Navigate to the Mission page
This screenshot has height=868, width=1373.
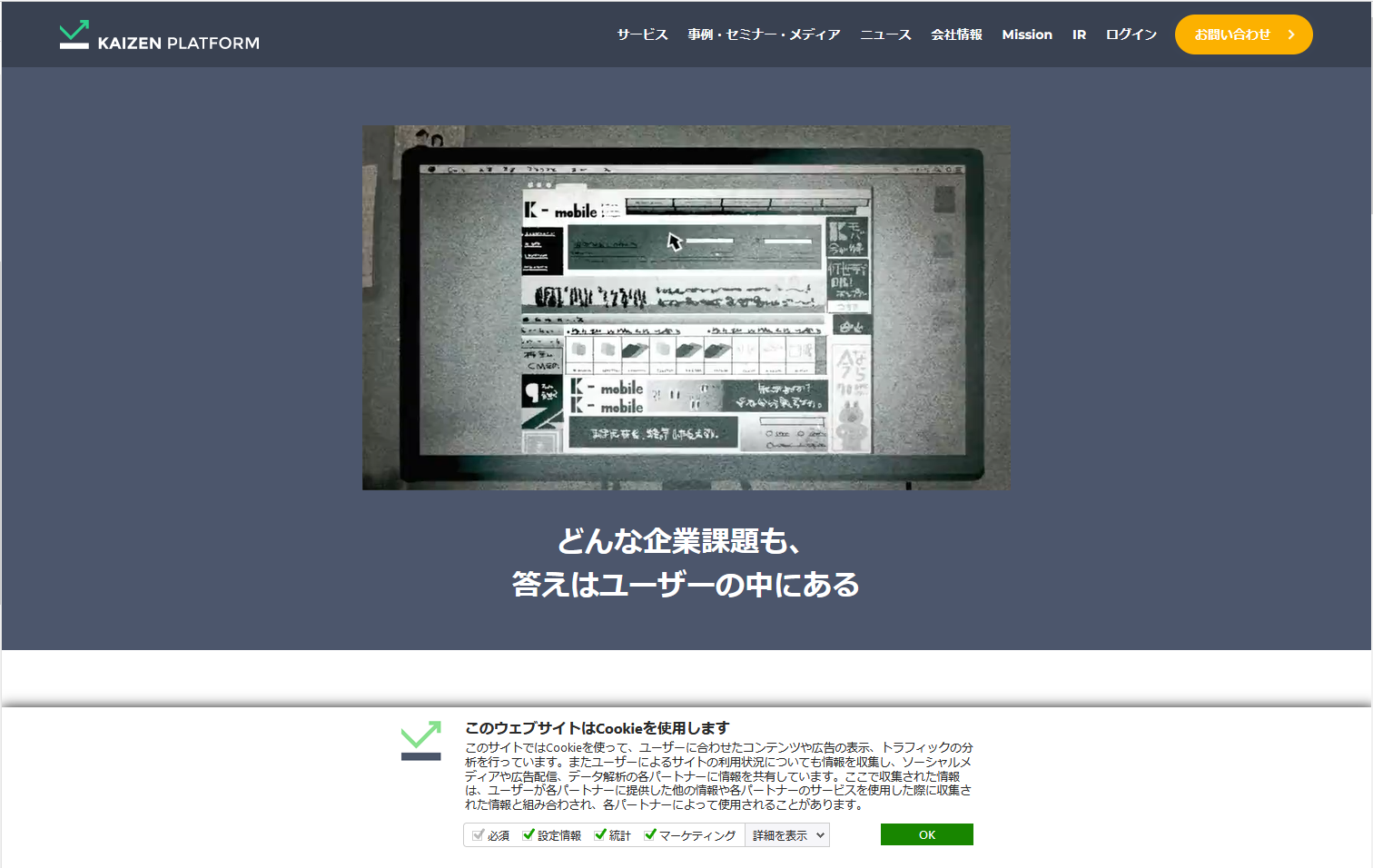click(1027, 35)
